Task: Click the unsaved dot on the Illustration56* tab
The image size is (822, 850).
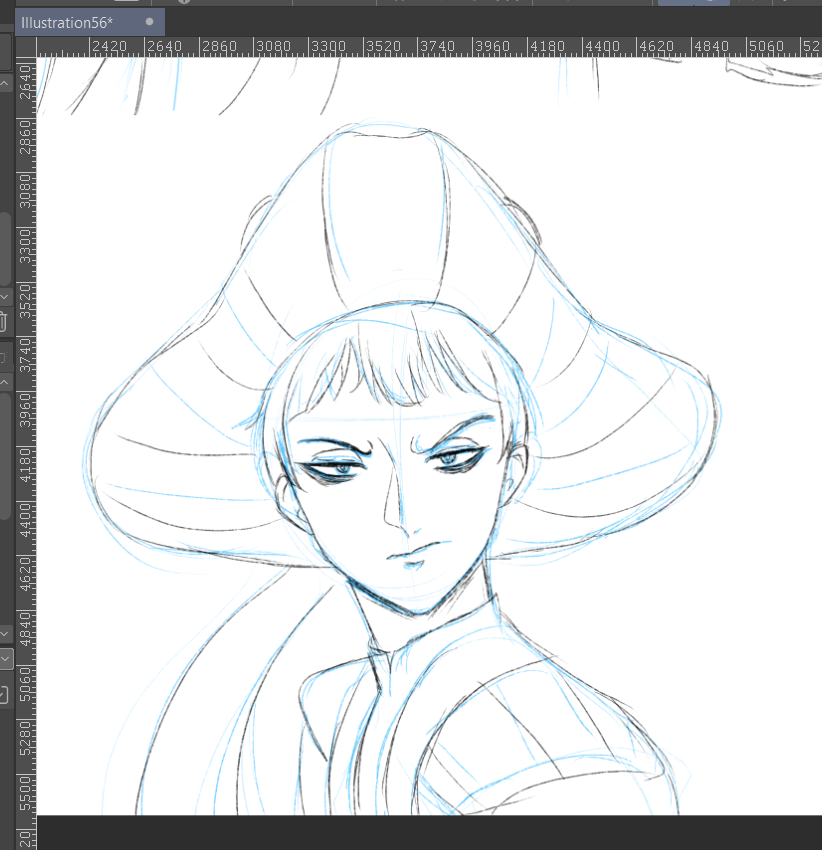Action: tap(150, 22)
